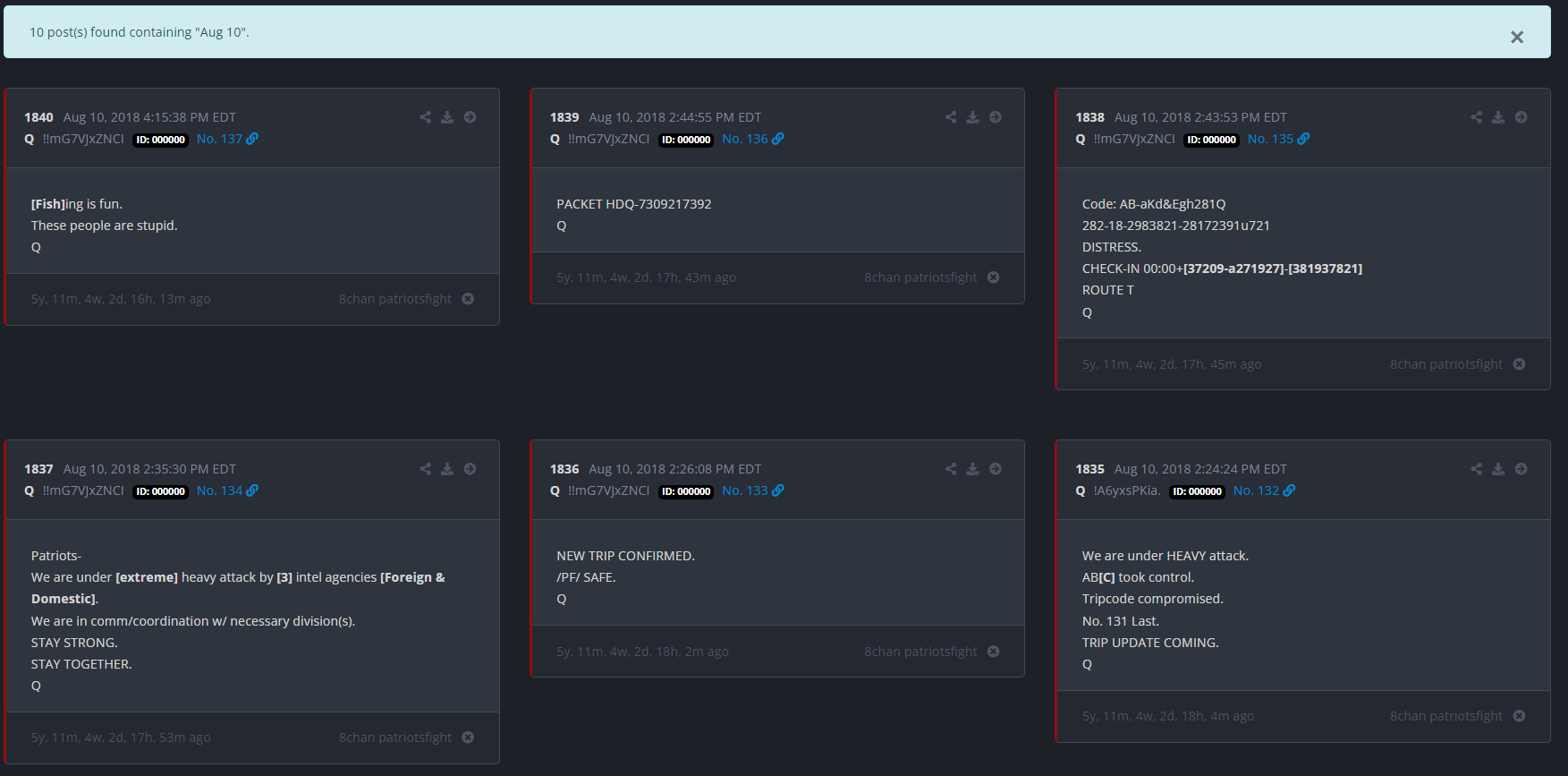Click the source icon in post 1836 footer
Image resolution: width=1568 pixels, height=776 pixels.
993,652
